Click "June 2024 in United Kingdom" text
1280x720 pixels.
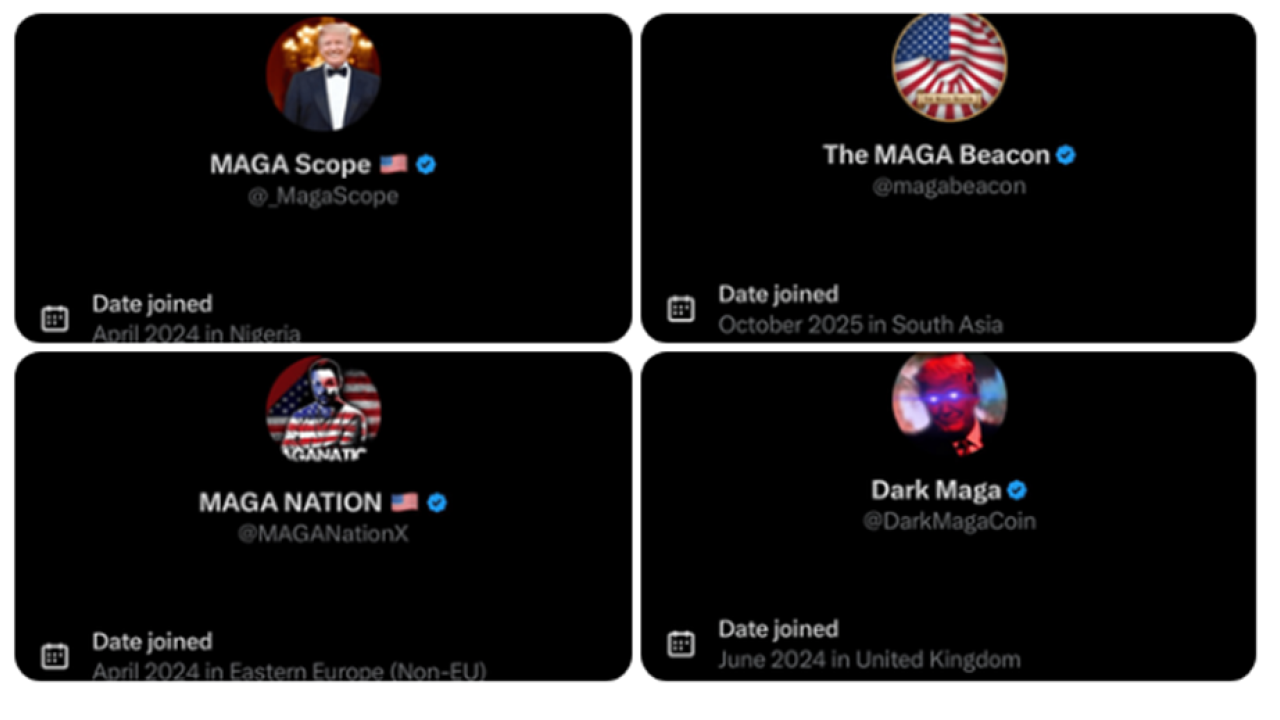tap(869, 660)
